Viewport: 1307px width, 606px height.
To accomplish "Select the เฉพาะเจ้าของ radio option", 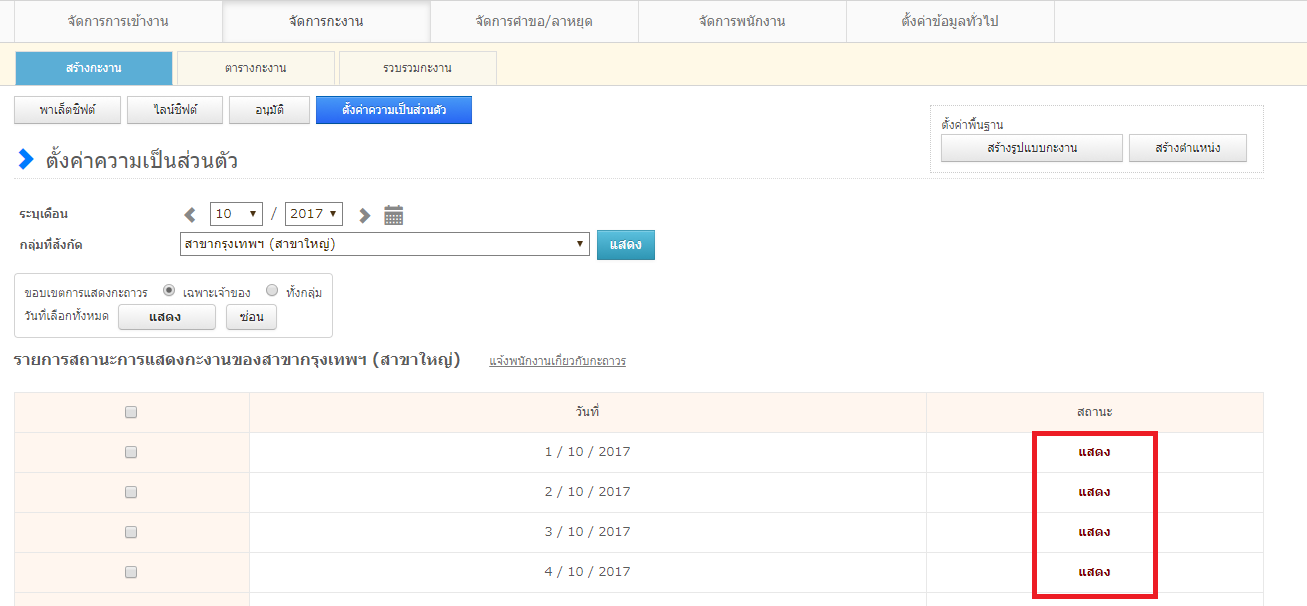I will (169, 291).
